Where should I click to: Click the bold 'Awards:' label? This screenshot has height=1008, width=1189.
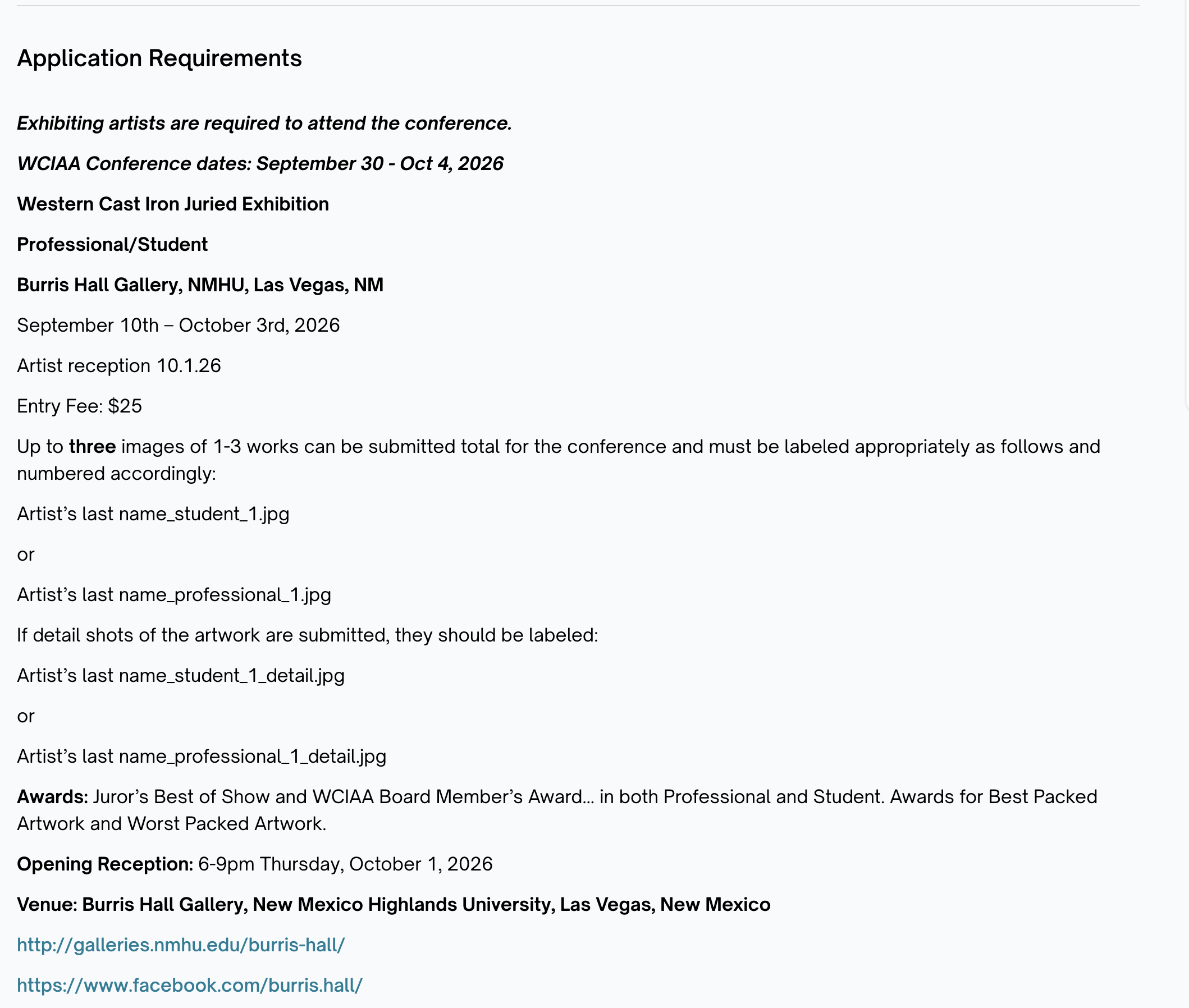53,796
